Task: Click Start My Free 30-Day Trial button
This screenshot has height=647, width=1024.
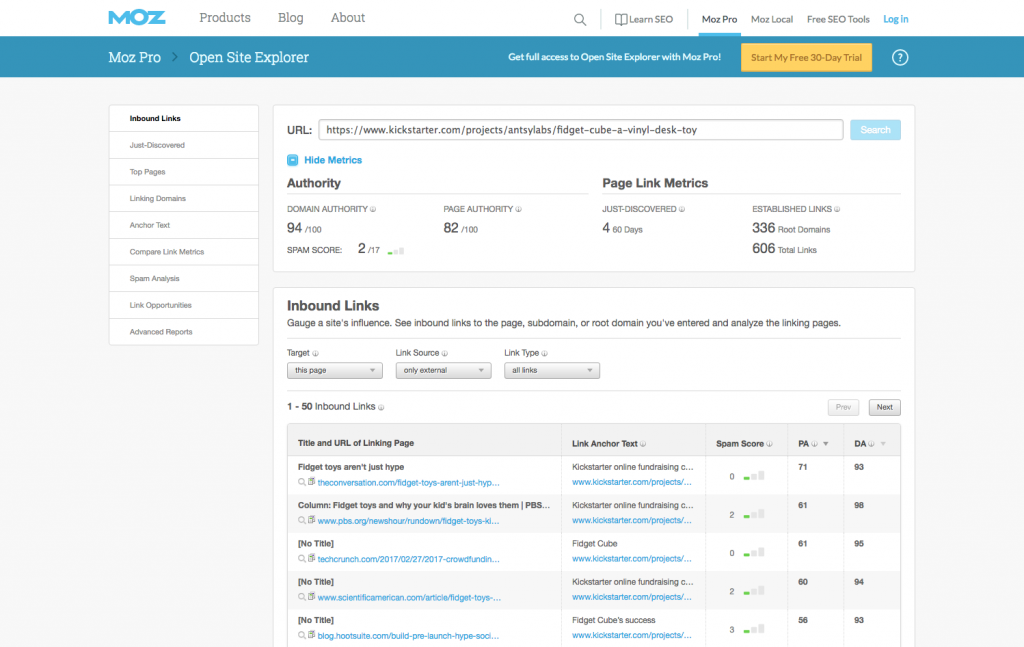Action: (806, 57)
